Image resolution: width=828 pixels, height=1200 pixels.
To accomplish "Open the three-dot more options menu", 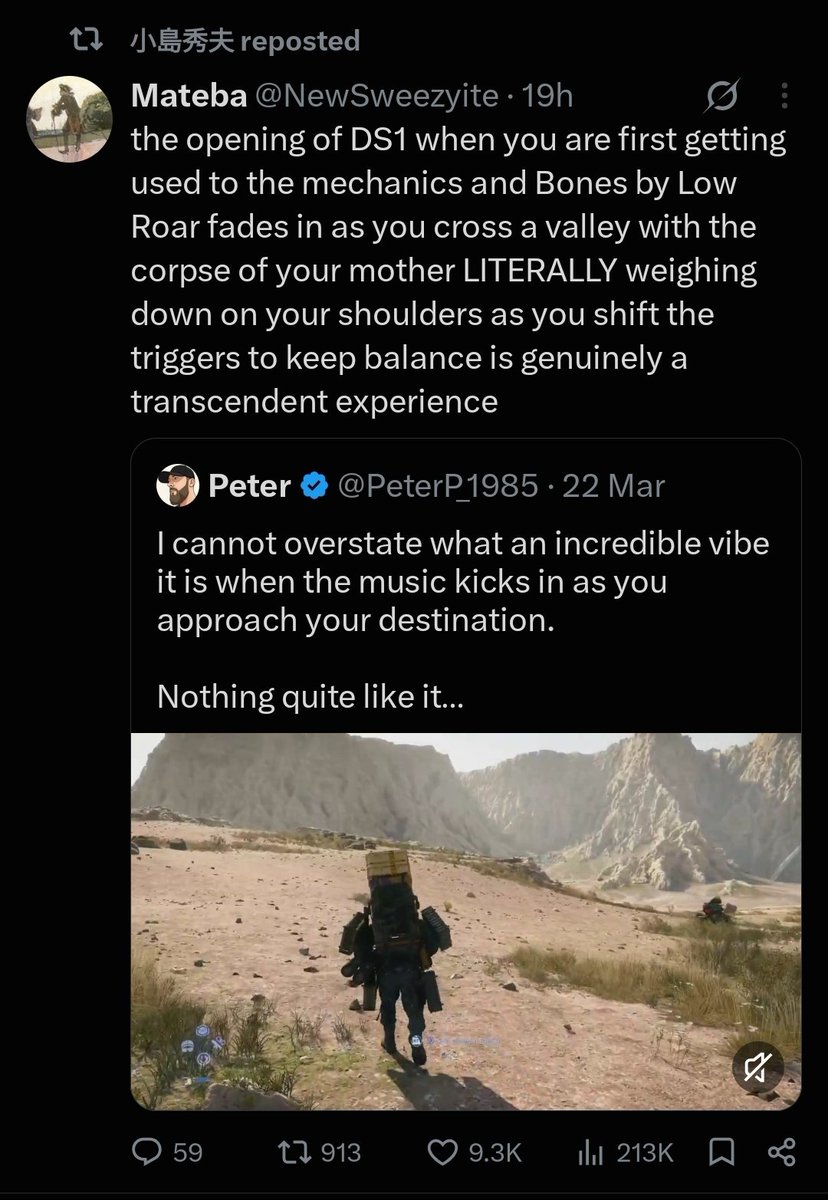I will pyautogui.click(x=783, y=96).
